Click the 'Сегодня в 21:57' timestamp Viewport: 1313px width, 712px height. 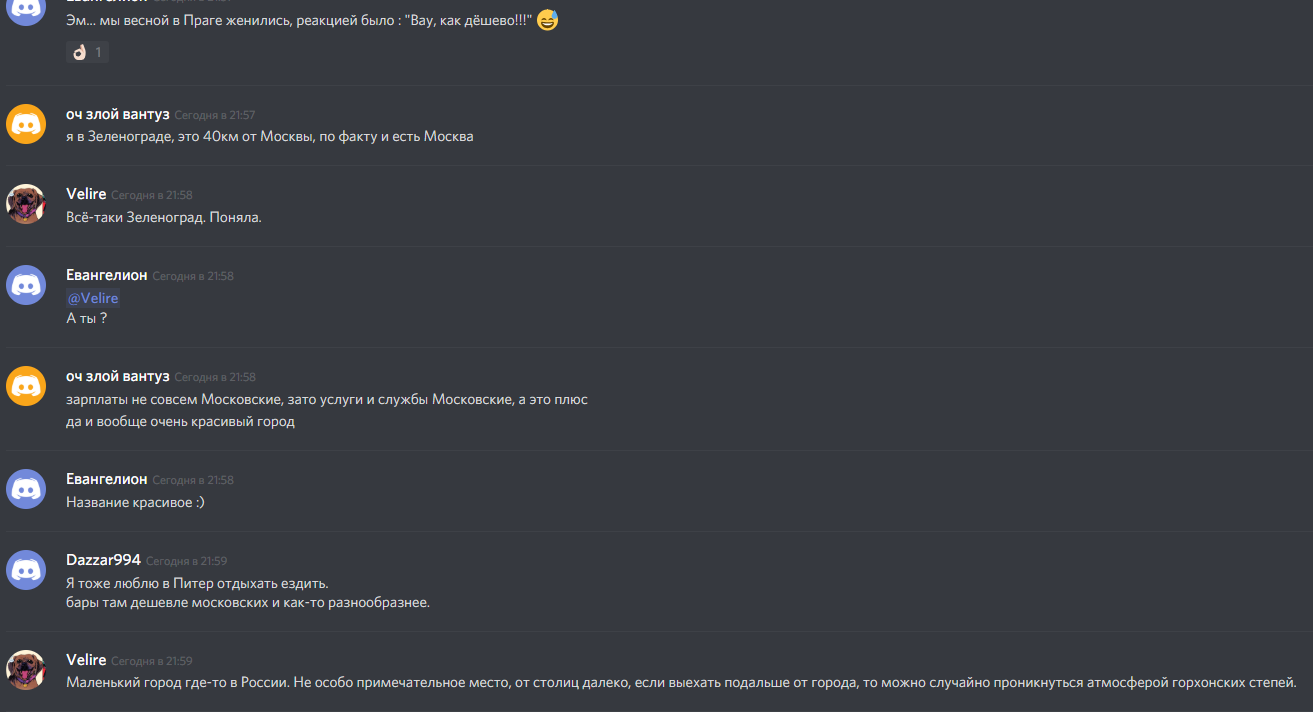[215, 115]
